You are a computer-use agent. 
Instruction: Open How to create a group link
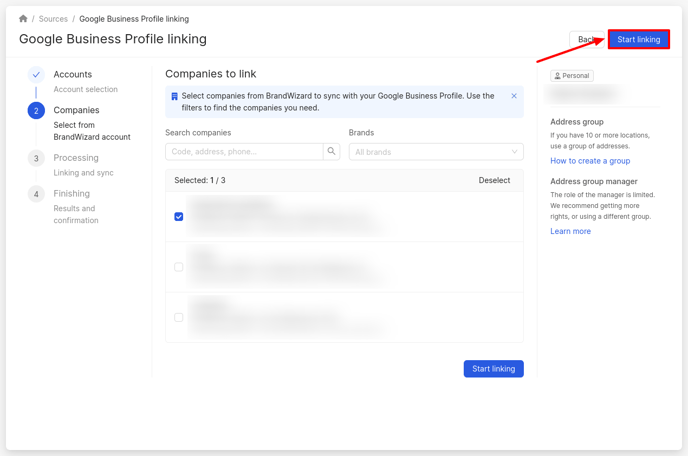coord(590,161)
